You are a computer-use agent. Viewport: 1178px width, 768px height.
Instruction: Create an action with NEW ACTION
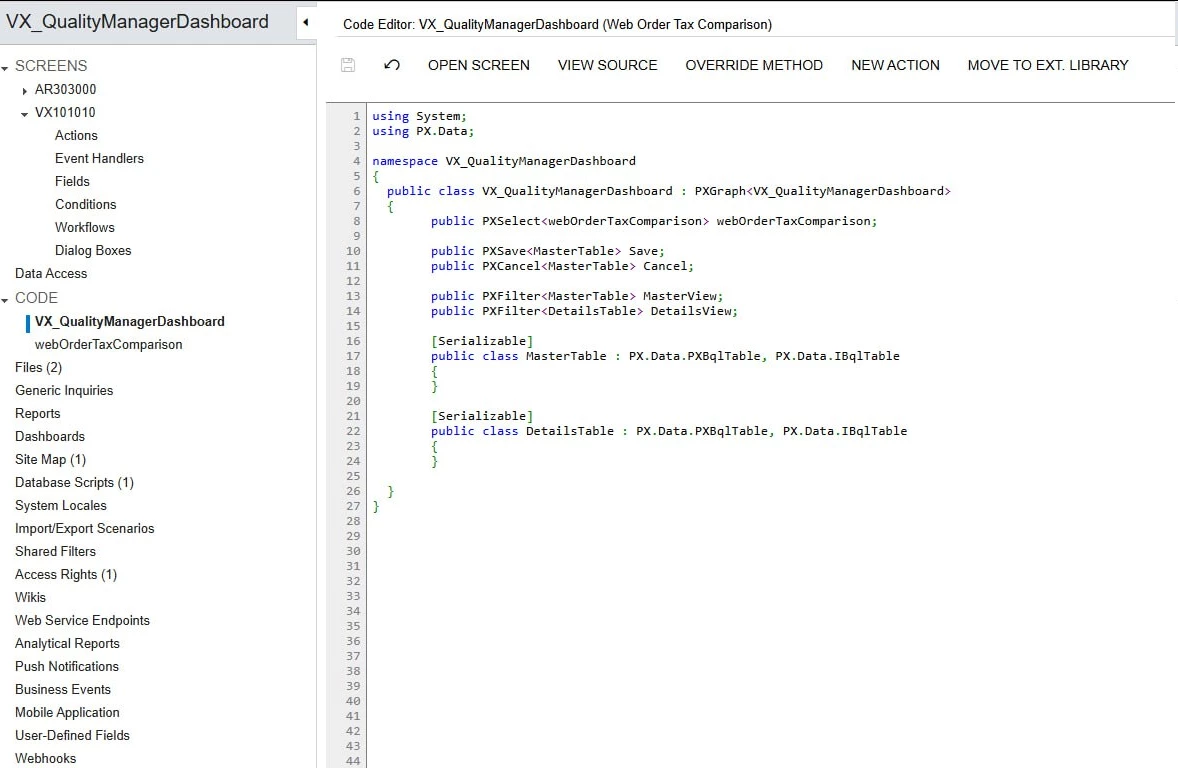894,65
